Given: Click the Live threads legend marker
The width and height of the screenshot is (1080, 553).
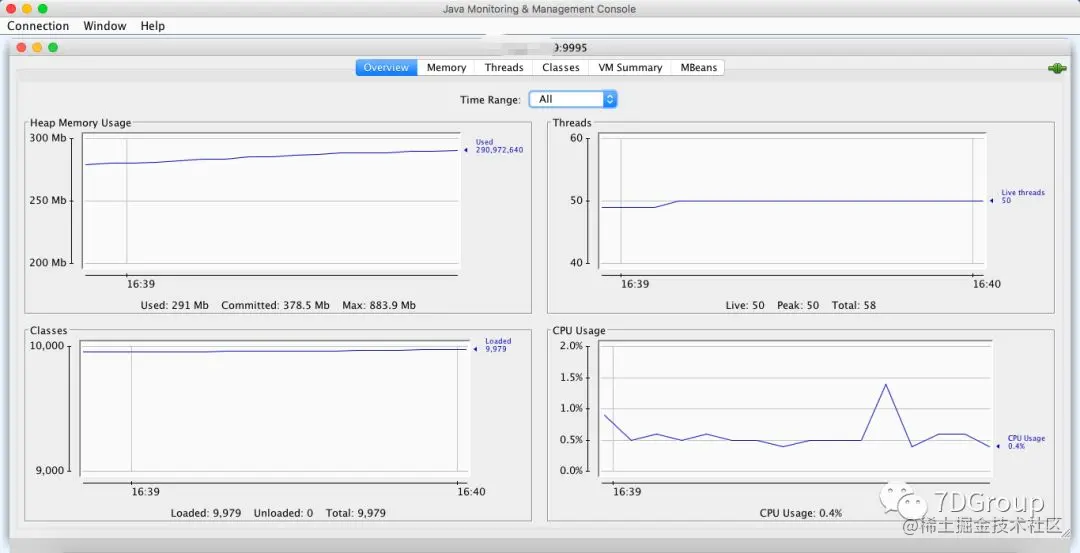Looking at the screenshot, I should (992, 201).
